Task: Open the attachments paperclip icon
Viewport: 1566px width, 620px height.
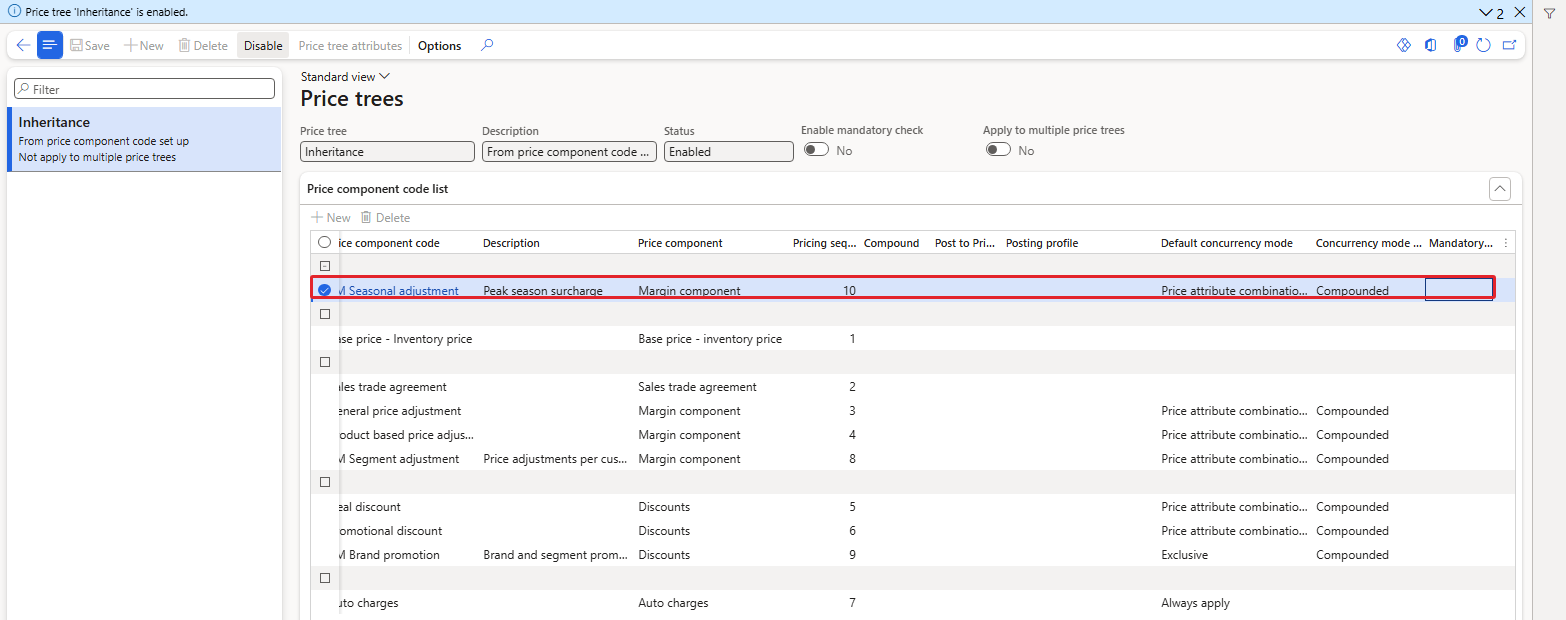Action: point(1459,45)
